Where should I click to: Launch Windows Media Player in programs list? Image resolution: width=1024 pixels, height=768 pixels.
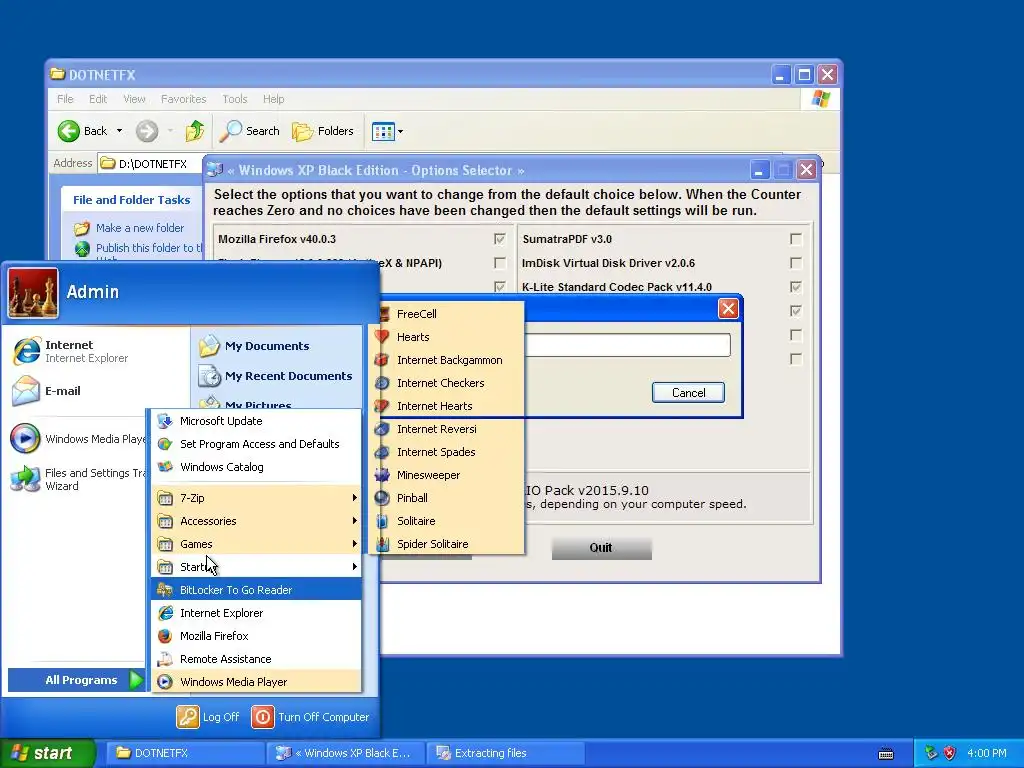(x=256, y=682)
